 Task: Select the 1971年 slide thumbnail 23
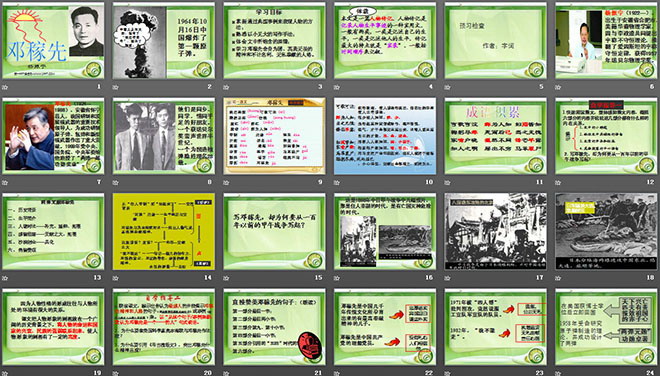pyautogui.click(x=496, y=327)
